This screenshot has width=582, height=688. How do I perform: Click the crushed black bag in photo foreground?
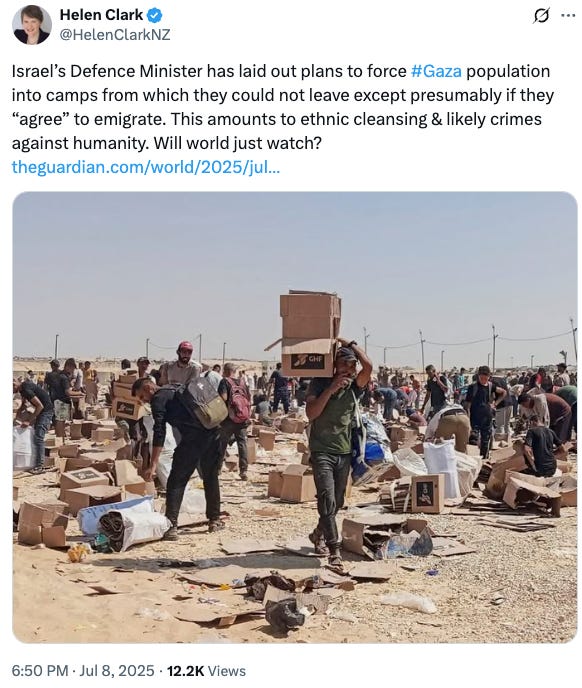(x=284, y=613)
